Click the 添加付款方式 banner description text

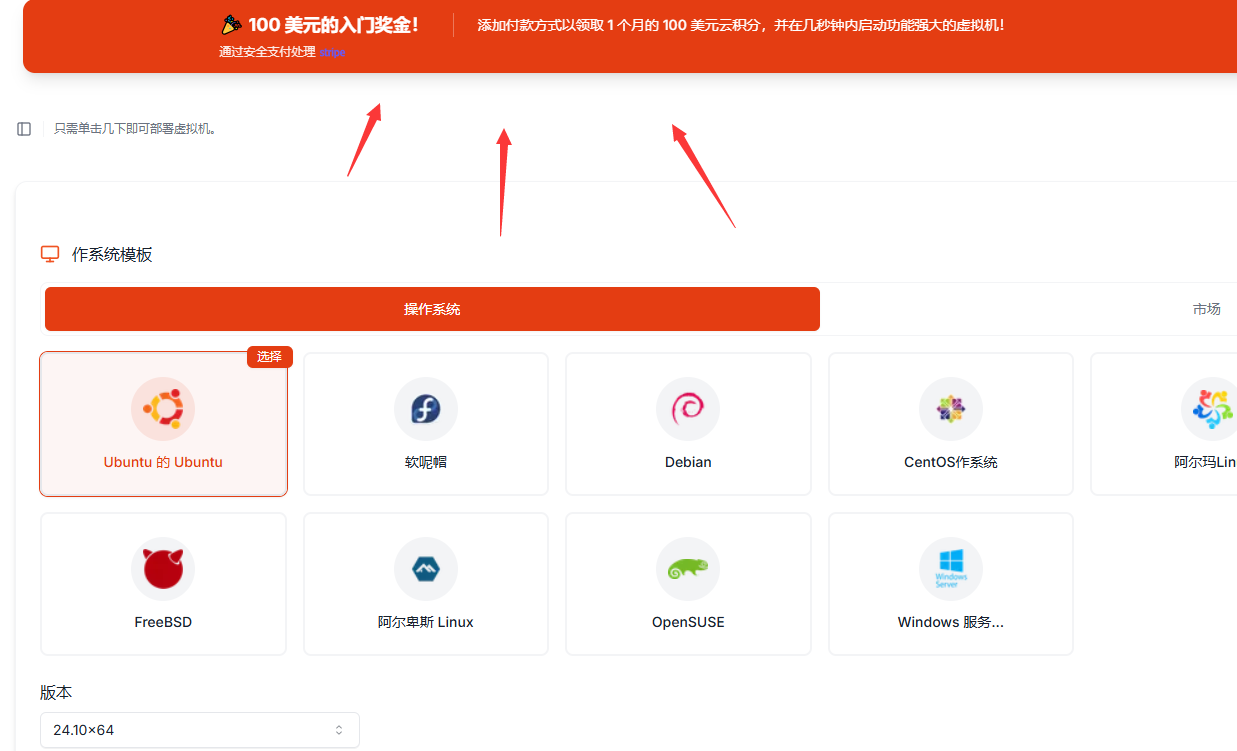coord(740,25)
